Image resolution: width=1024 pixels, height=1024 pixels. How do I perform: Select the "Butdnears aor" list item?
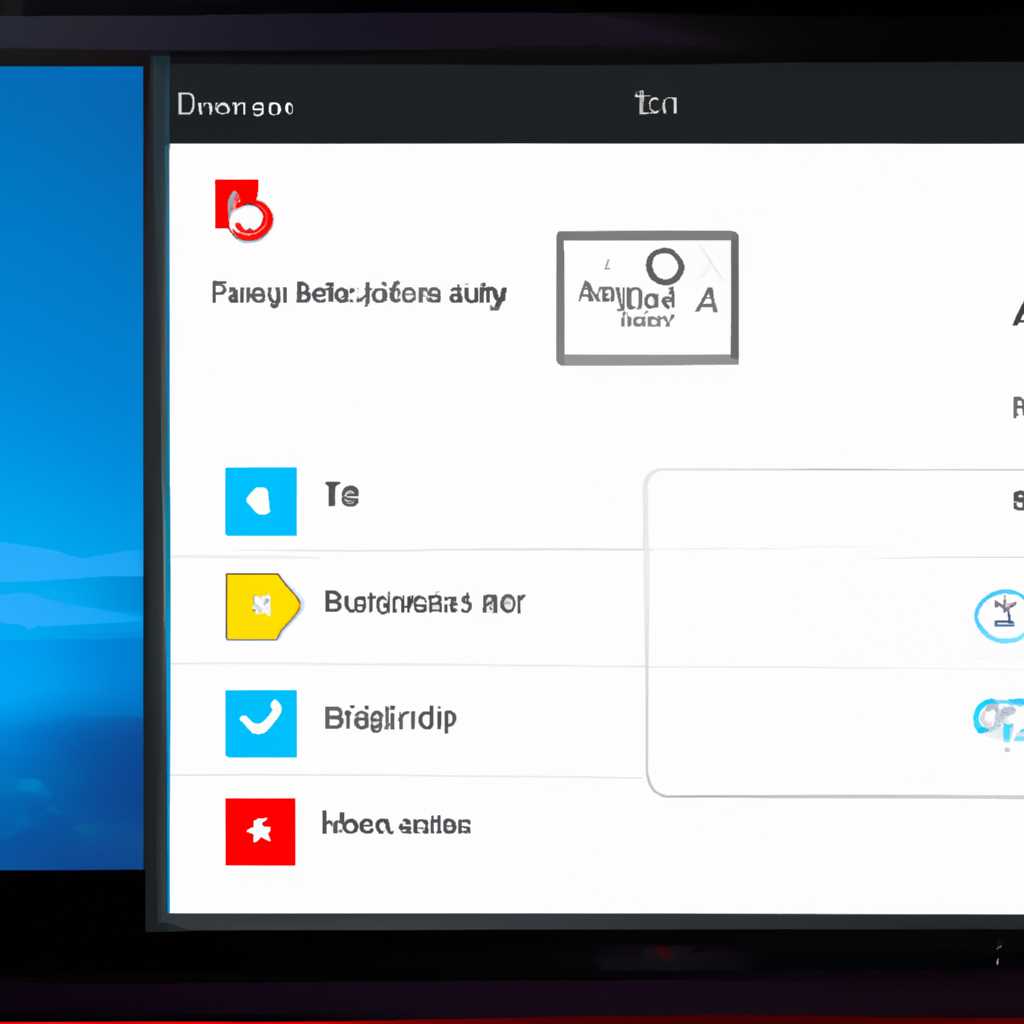point(424,602)
